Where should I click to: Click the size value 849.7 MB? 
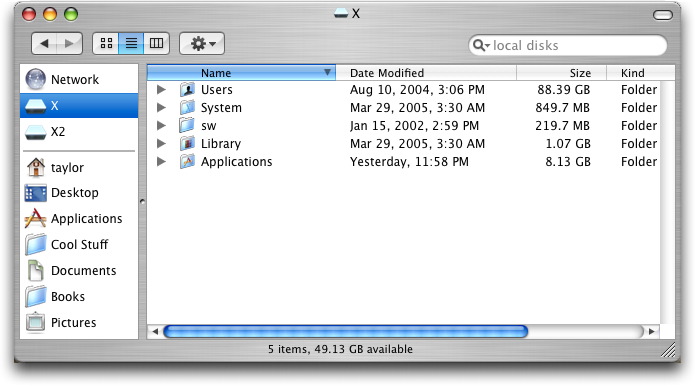pyautogui.click(x=562, y=108)
